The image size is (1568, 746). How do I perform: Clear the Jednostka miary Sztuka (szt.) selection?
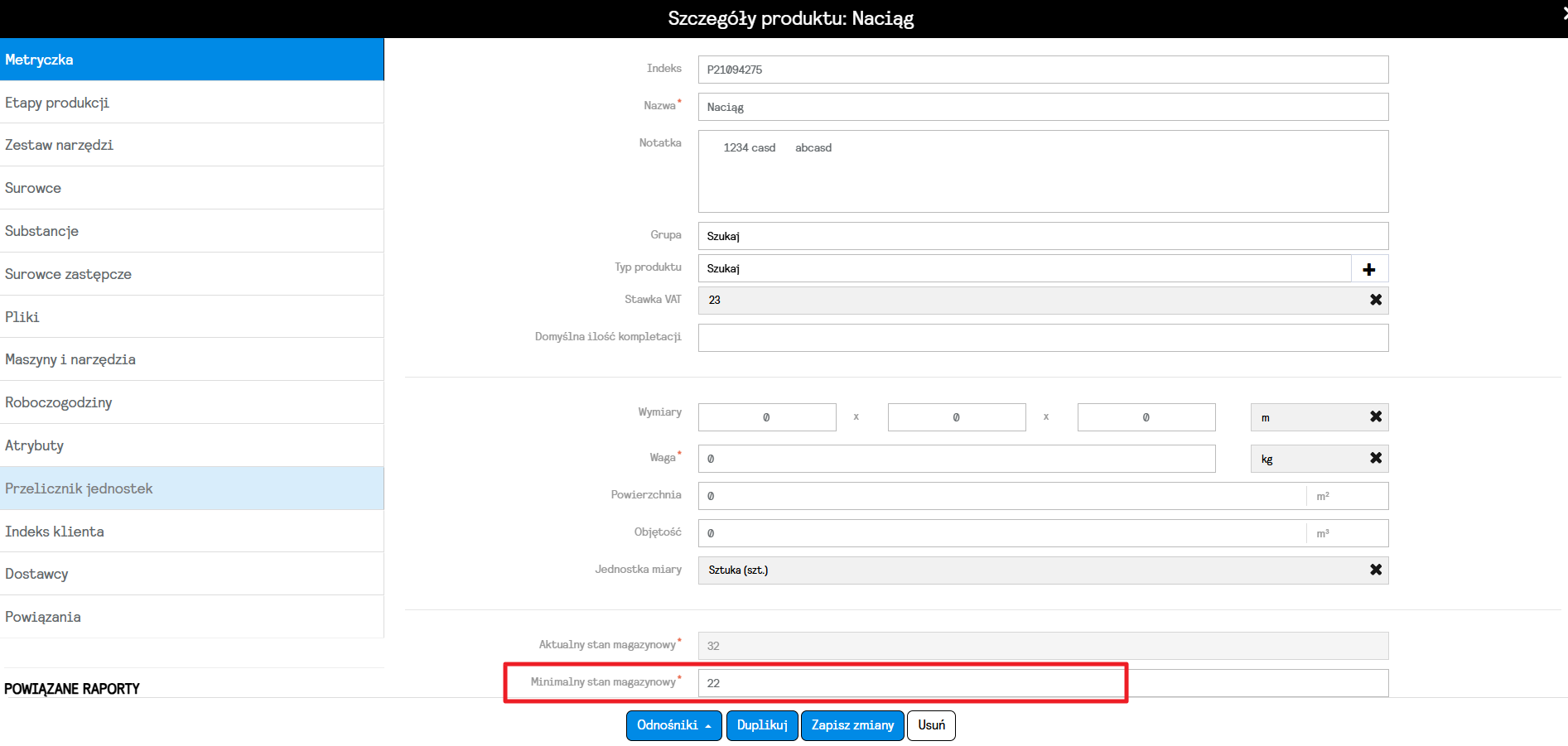click(1376, 570)
